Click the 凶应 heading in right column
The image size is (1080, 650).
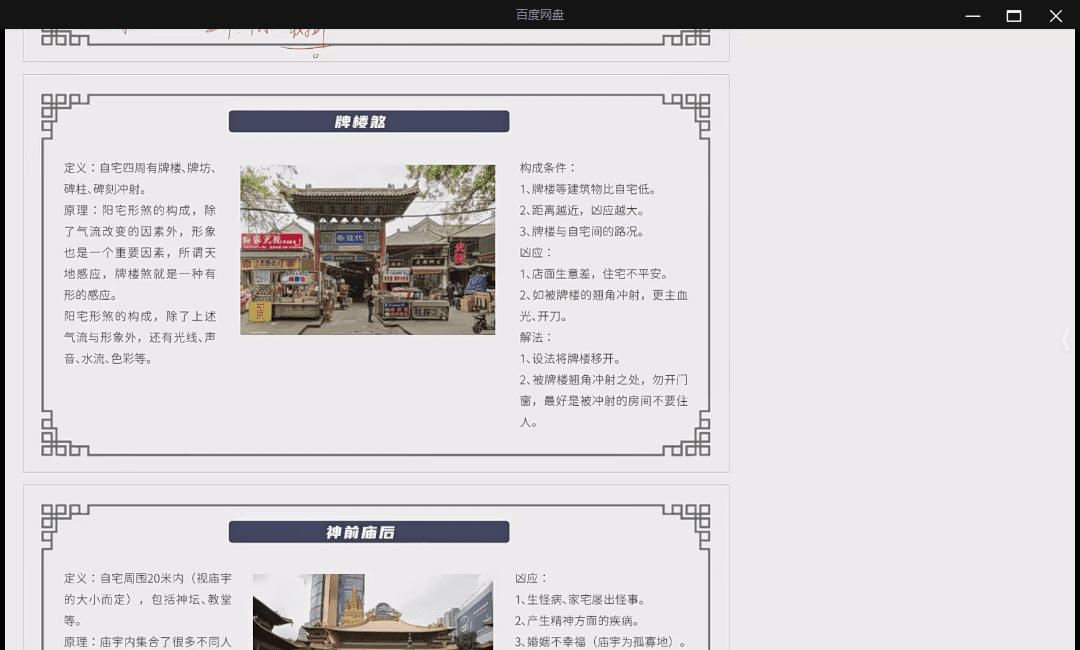pyautogui.click(x=536, y=252)
